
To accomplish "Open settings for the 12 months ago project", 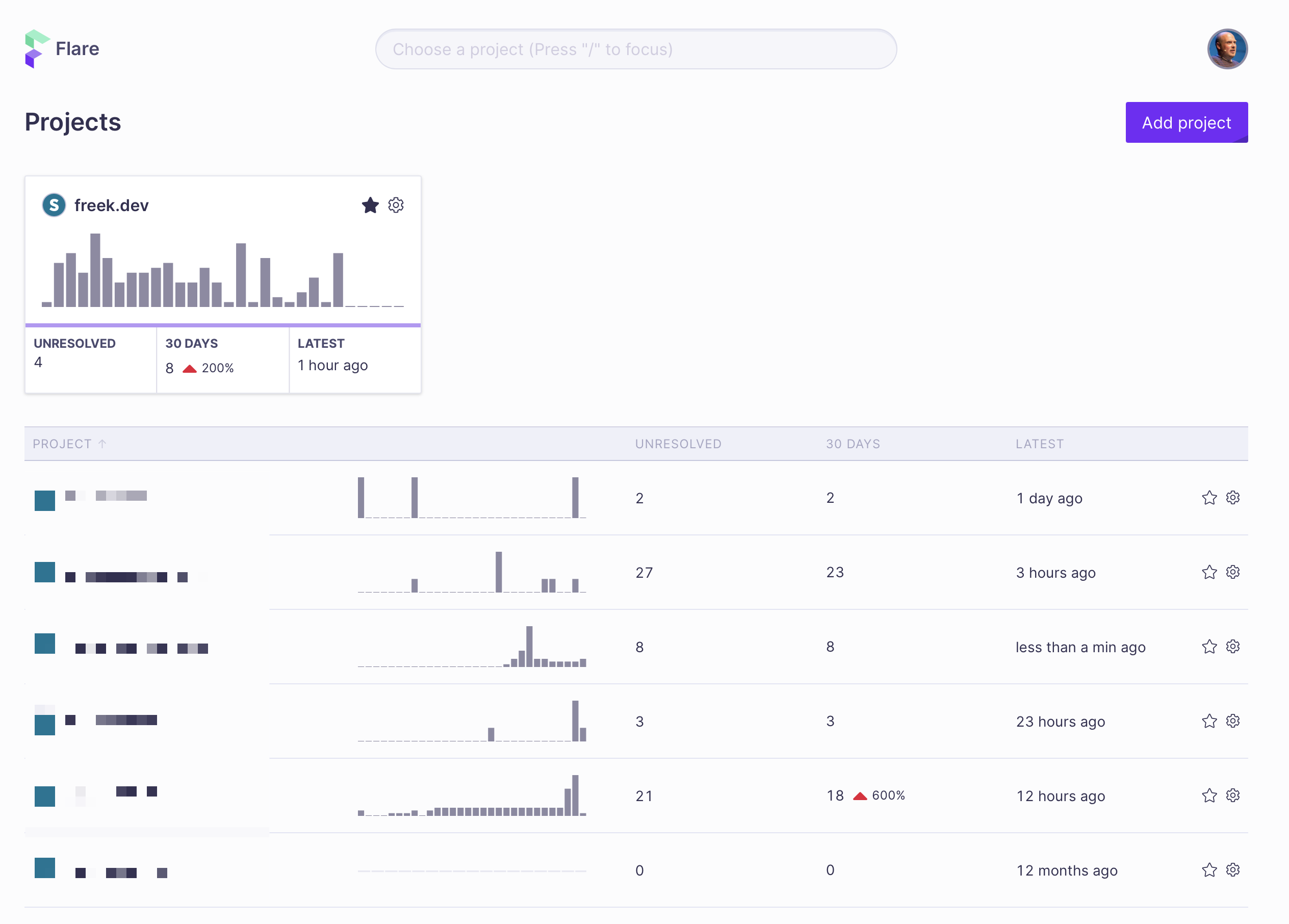I will click(1232, 870).
